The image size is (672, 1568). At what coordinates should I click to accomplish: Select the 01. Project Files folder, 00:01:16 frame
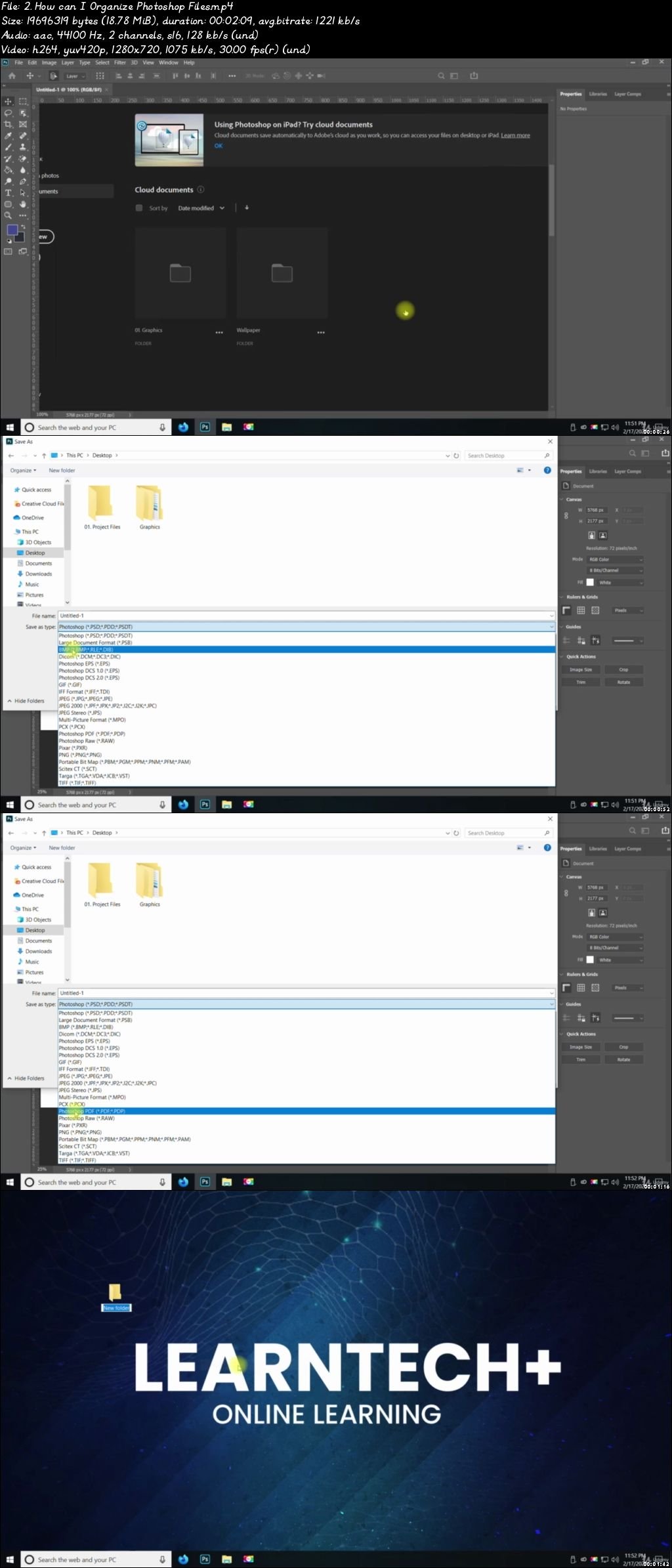tap(102, 885)
